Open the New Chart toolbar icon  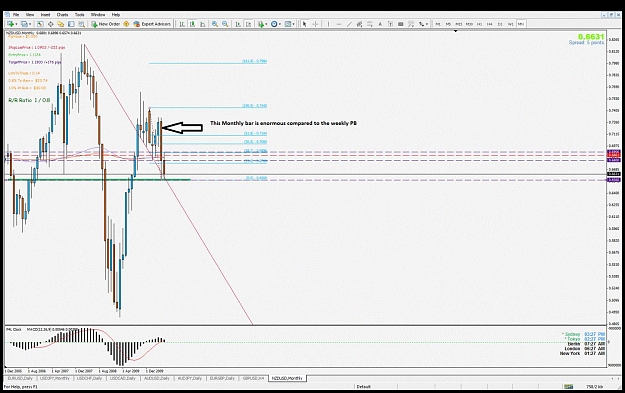pos(10,24)
